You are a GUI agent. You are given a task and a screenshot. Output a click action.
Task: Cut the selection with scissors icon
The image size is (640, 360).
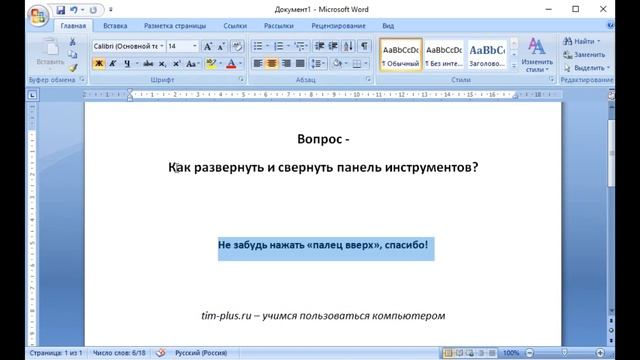(x=73, y=42)
